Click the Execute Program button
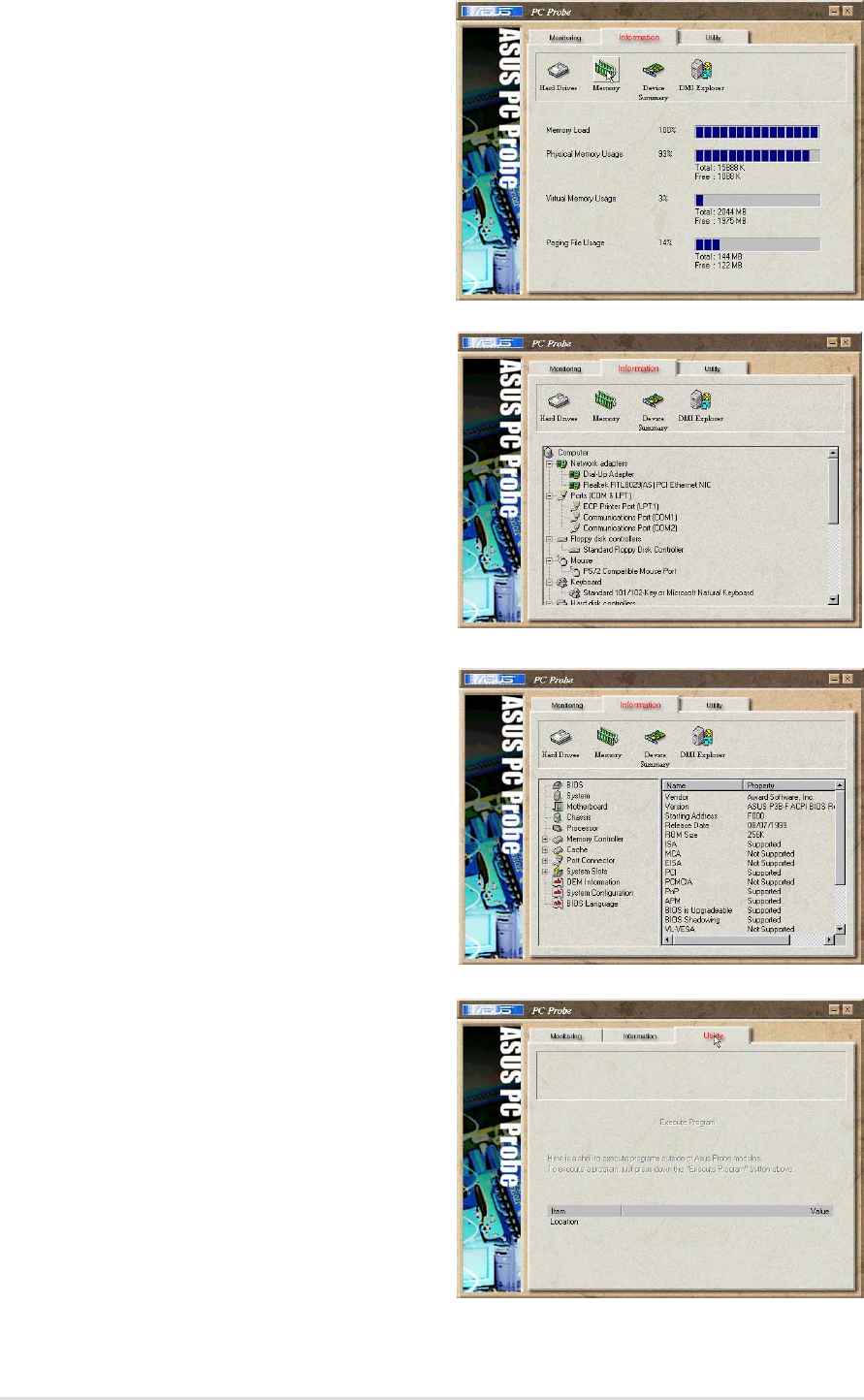Screen dimensions: 864x1400 688,1122
